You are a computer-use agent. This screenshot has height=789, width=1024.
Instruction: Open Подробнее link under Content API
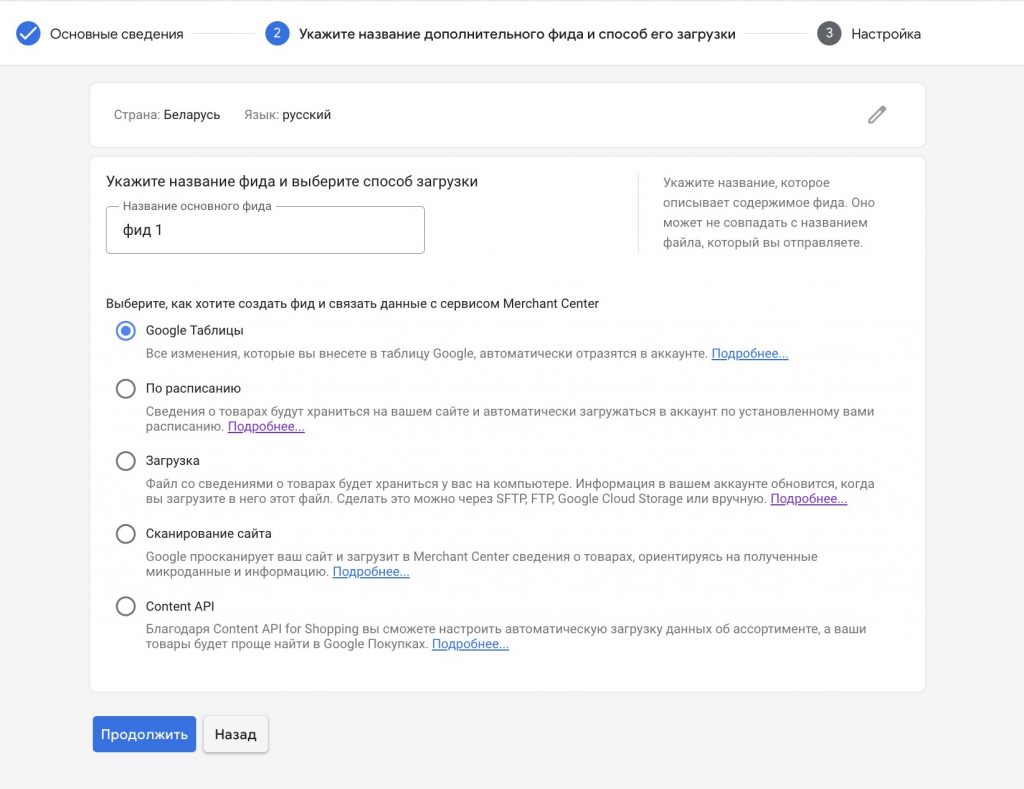(x=470, y=644)
